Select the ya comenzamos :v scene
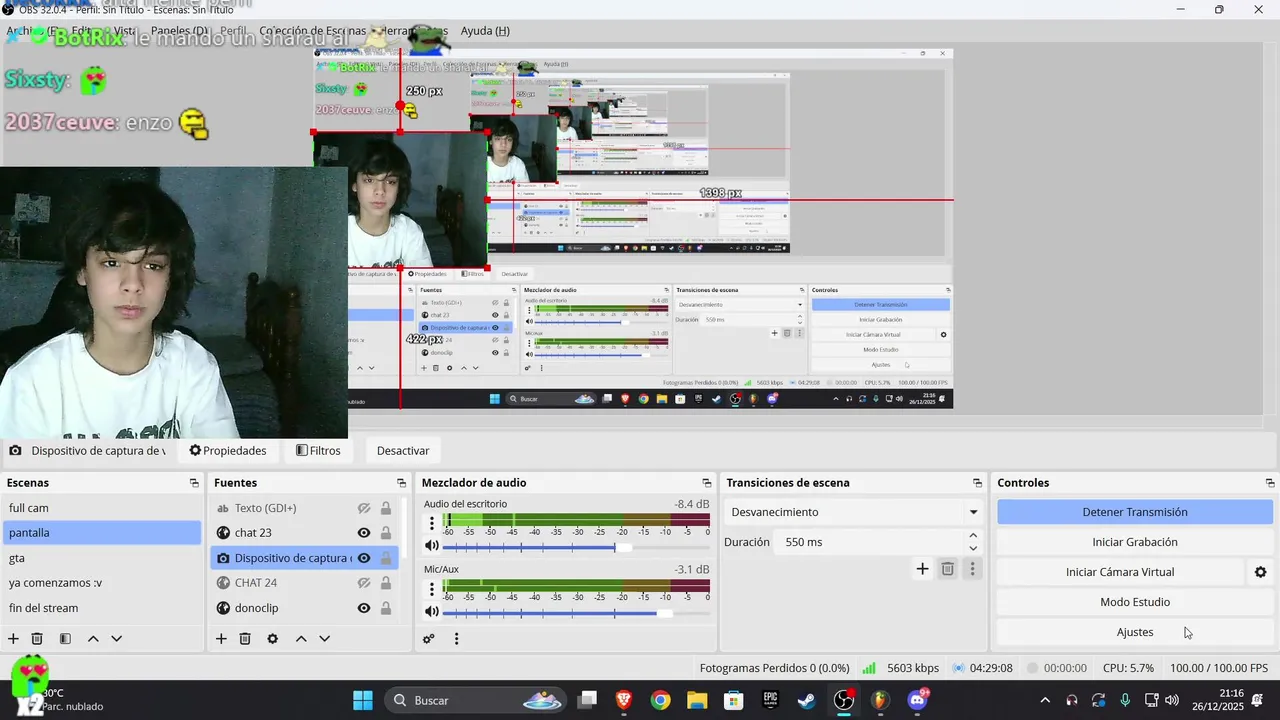The height and width of the screenshot is (720, 1280). coord(101,583)
